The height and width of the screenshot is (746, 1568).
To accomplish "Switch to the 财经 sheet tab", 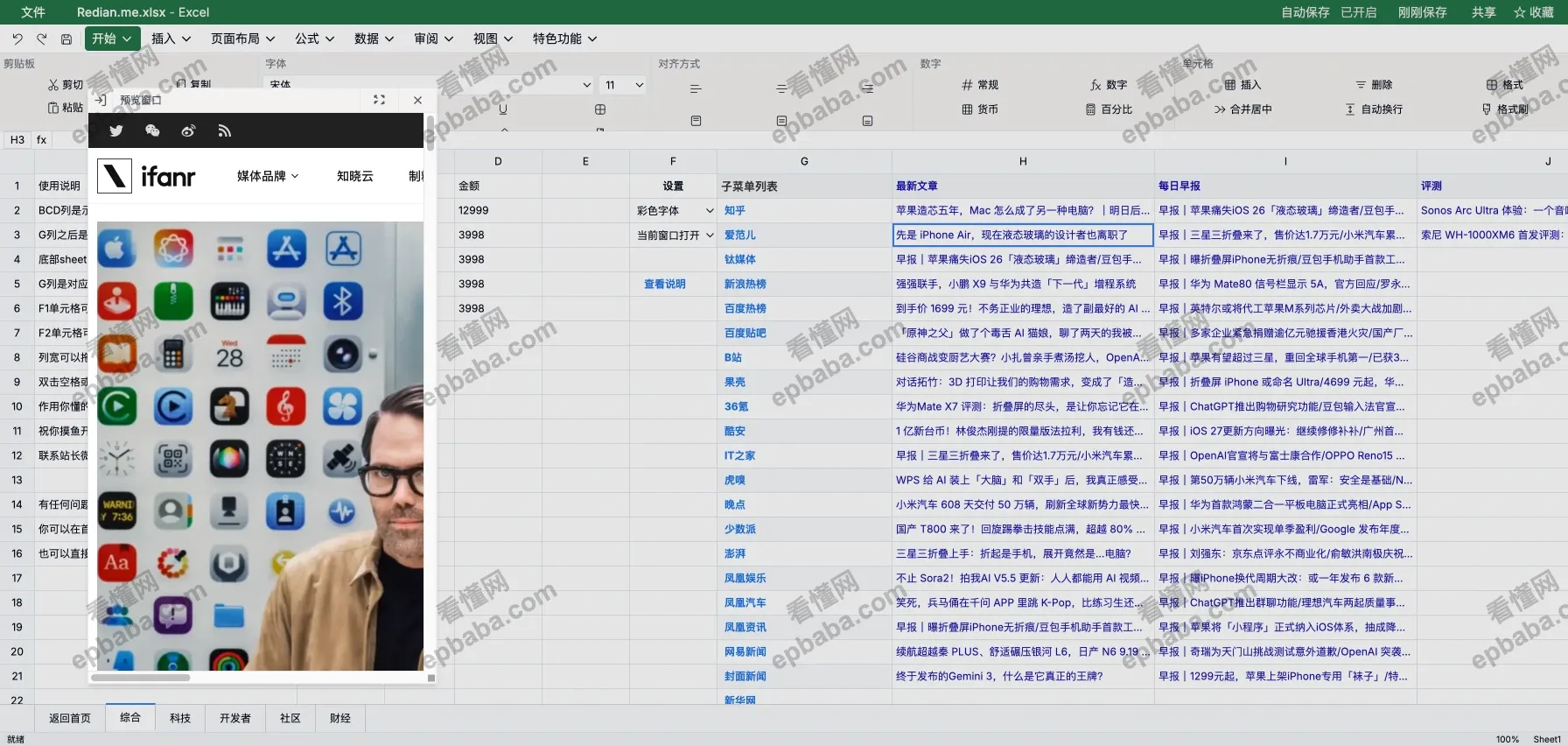I will pos(340,717).
